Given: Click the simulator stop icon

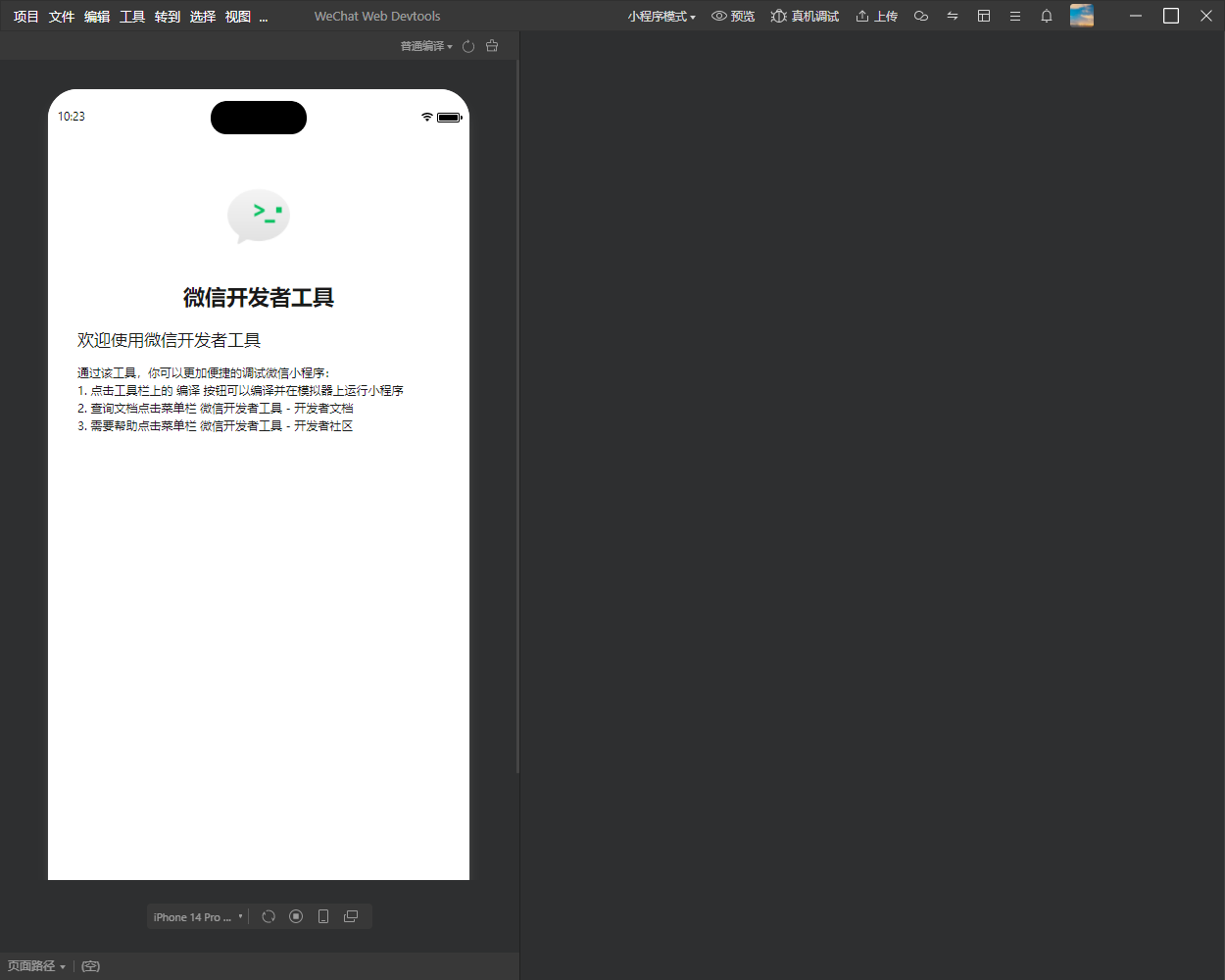Looking at the screenshot, I should pos(296,916).
